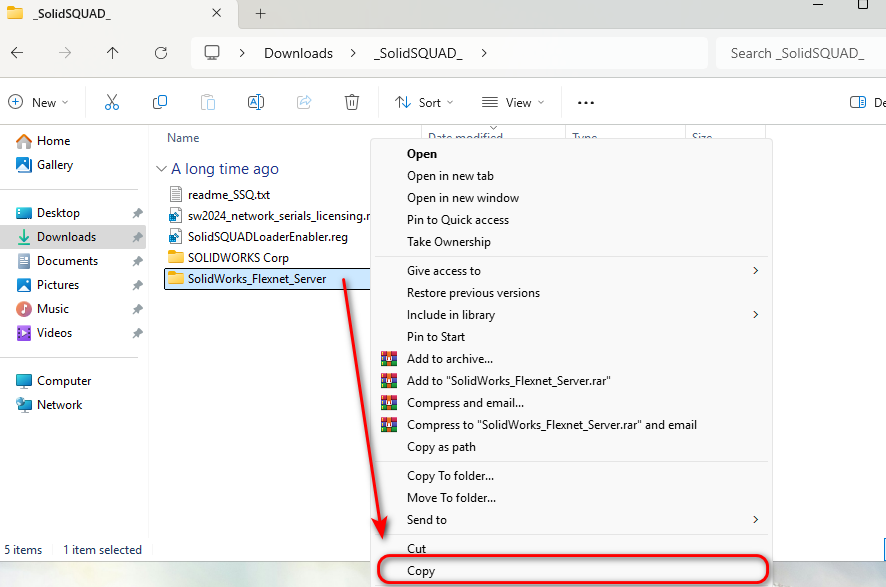Viewport: 886px width, 587px height.
Task: Click the Delete trash icon in toolbar
Action: pyautogui.click(x=352, y=102)
